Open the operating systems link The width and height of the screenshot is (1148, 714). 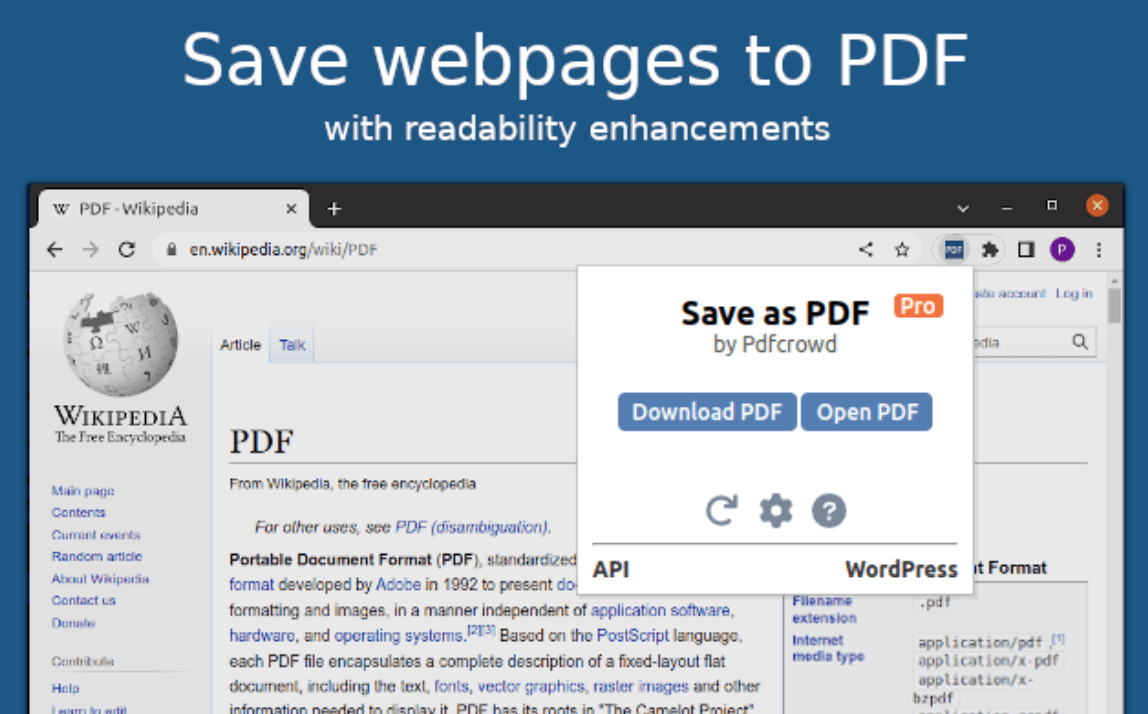(399, 636)
